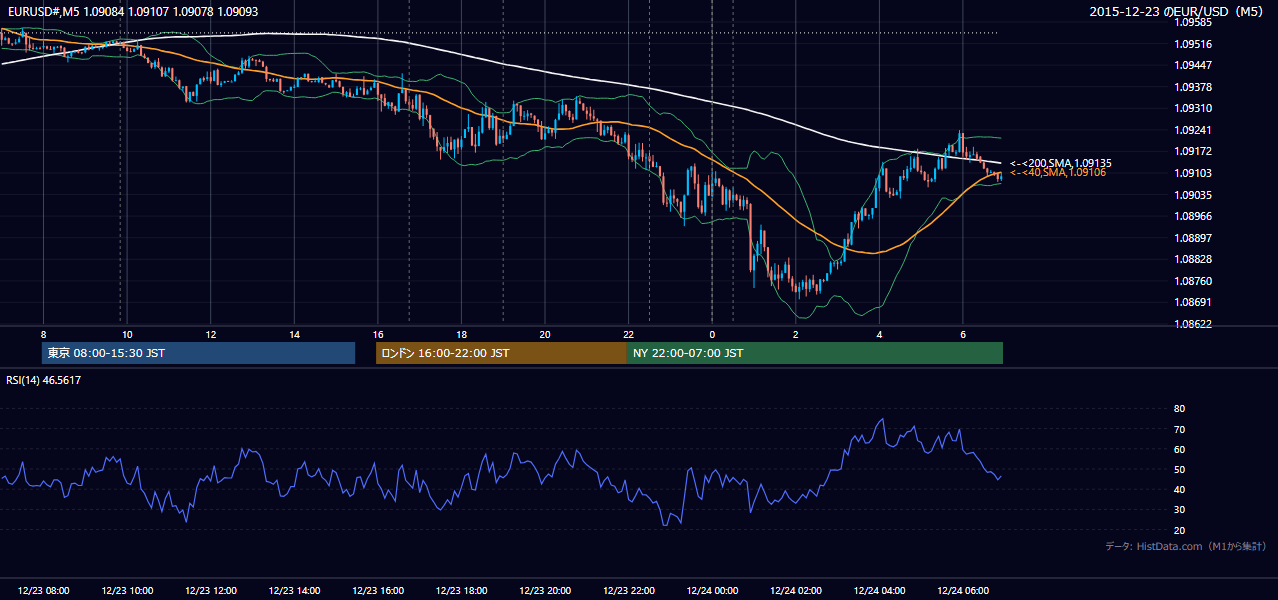Click hour tick 10 under price chart
This screenshot has width=1278, height=600.
click(x=127, y=334)
